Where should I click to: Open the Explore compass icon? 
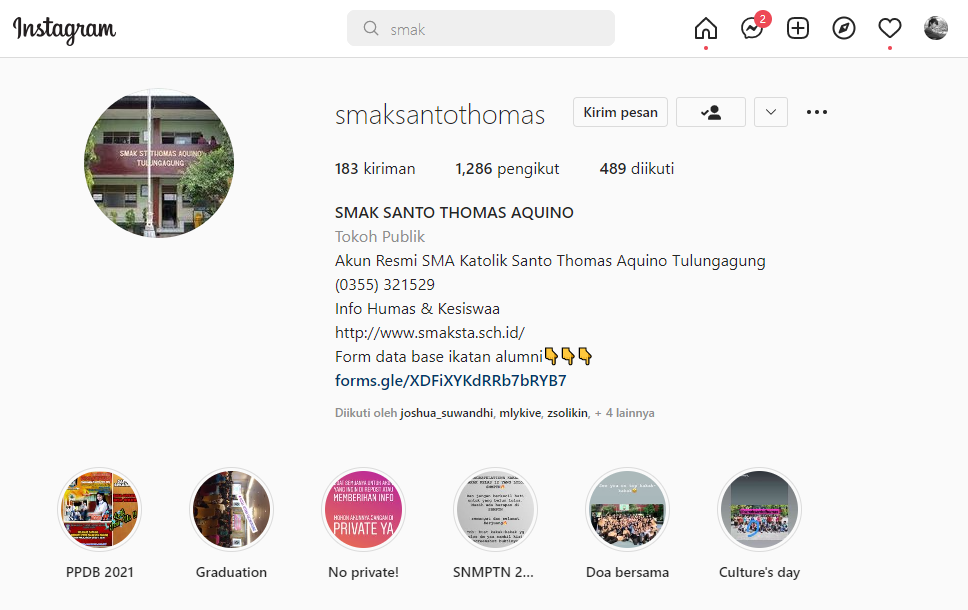(x=844, y=28)
